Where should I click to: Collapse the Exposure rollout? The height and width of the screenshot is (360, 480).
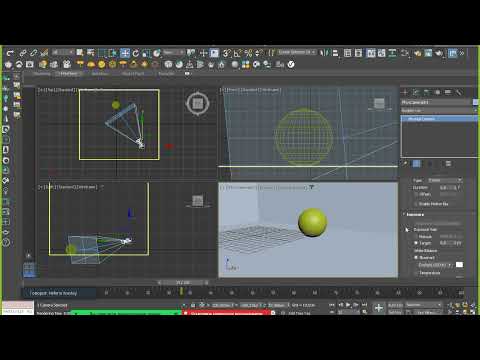(x=415, y=214)
